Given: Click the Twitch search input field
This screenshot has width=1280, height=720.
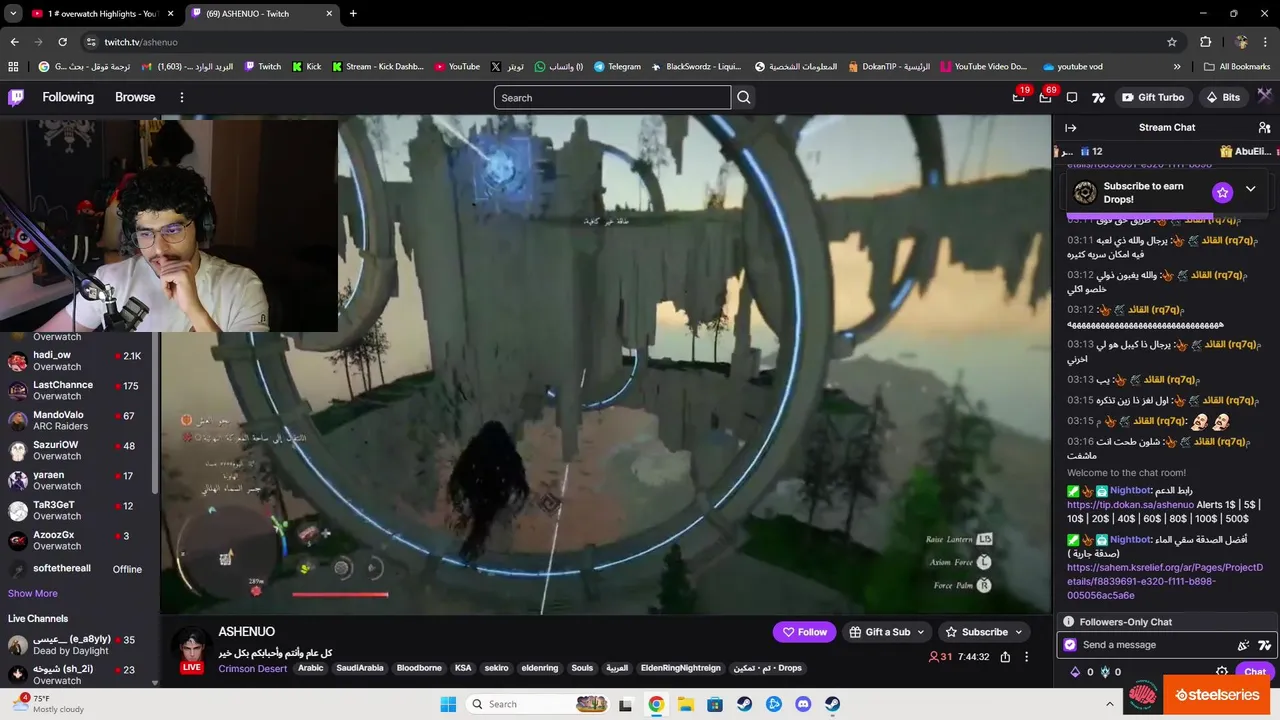Looking at the screenshot, I should pos(612,97).
